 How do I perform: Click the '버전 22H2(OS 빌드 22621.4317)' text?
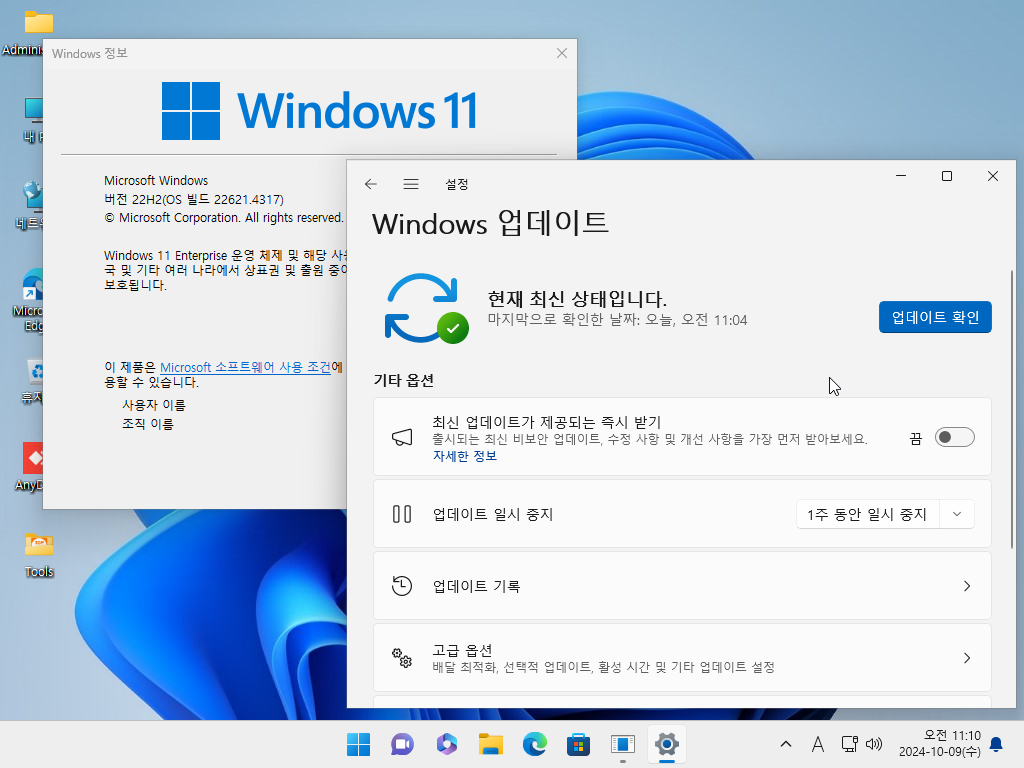point(194,199)
